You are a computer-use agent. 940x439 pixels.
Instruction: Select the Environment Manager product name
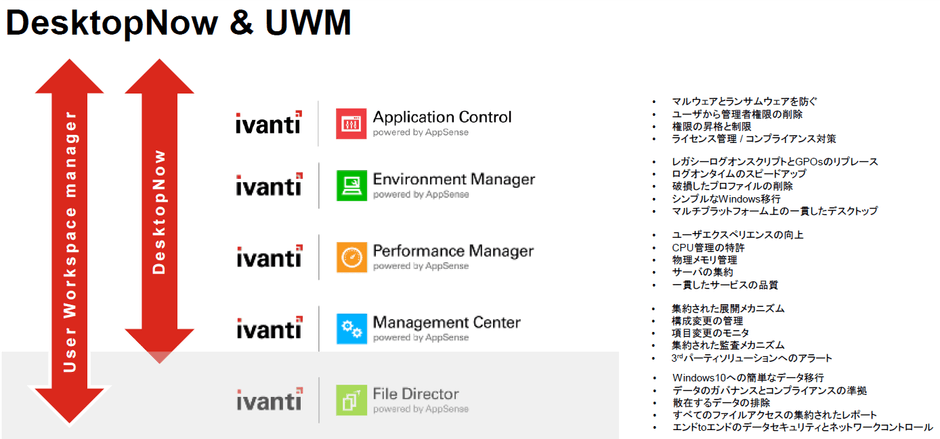[x=453, y=179]
